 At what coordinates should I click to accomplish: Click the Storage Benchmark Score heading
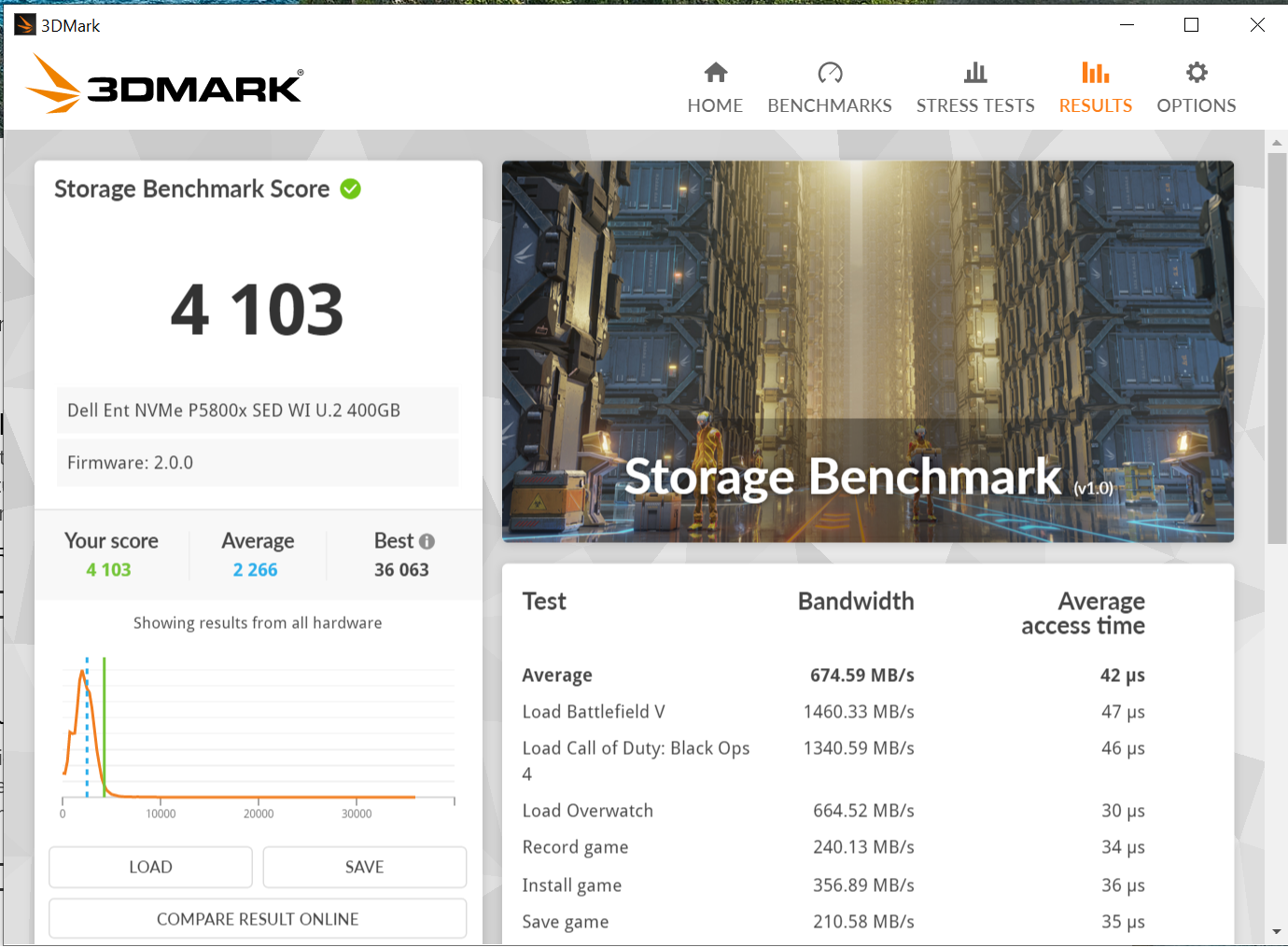click(x=192, y=188)
